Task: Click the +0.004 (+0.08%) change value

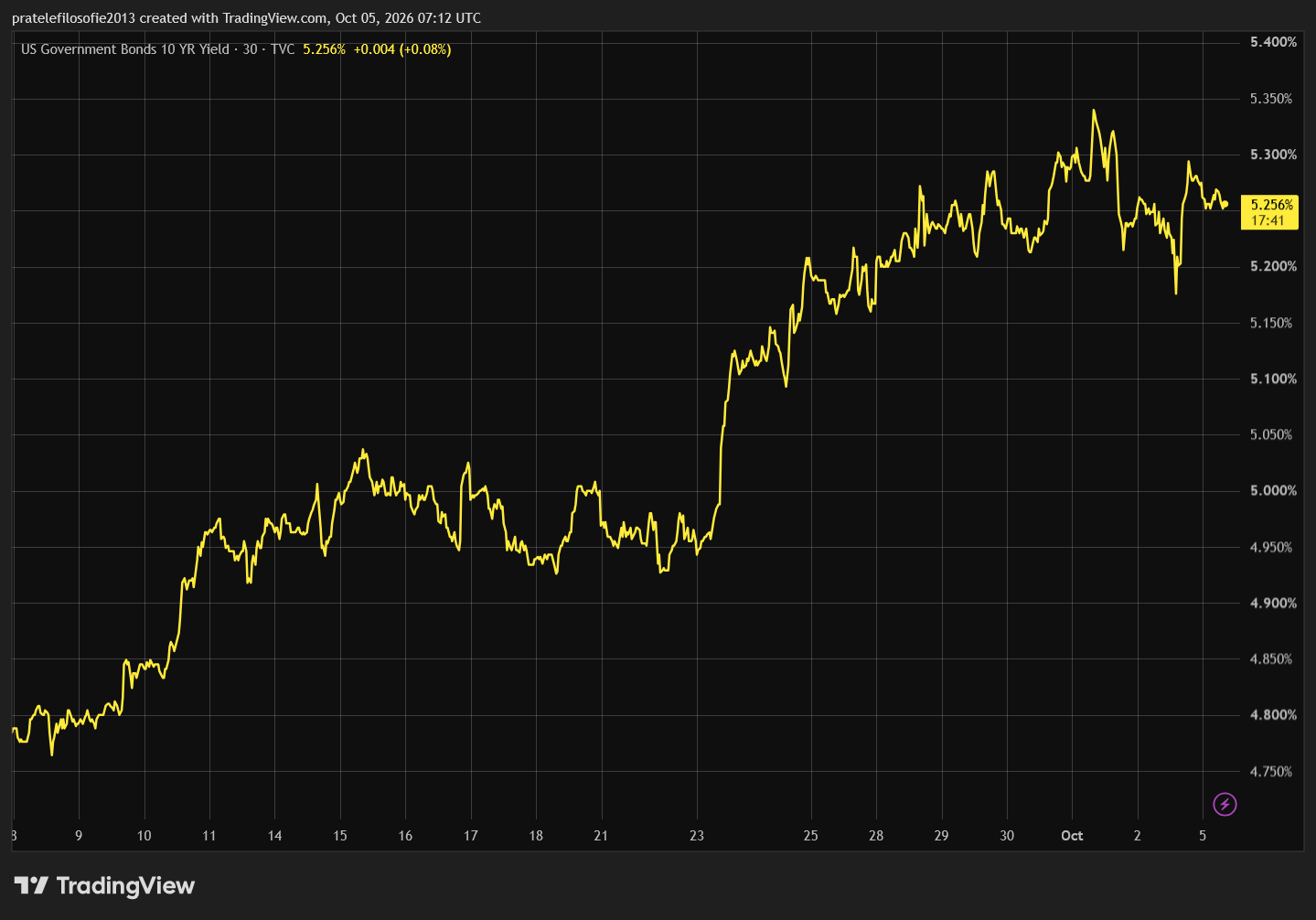Action: click(402, 49)
